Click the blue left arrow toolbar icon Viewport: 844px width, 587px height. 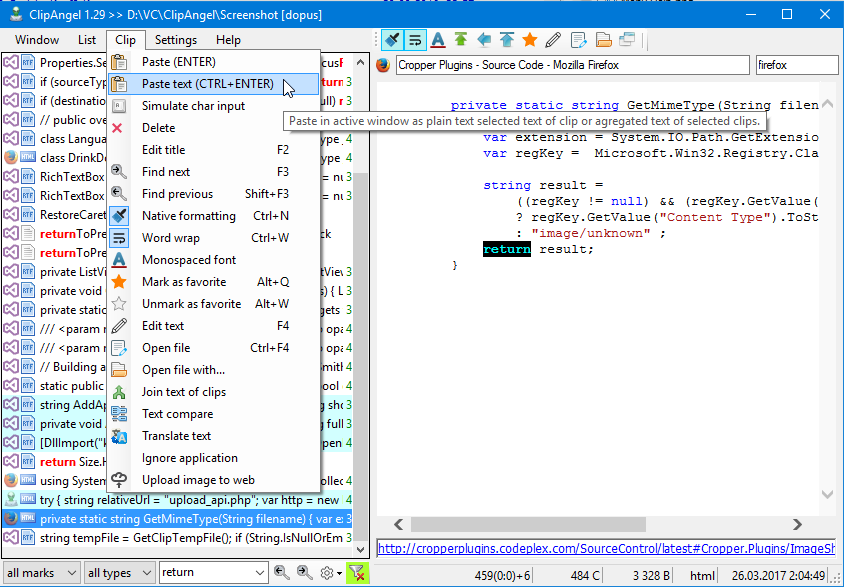point(484,39)
